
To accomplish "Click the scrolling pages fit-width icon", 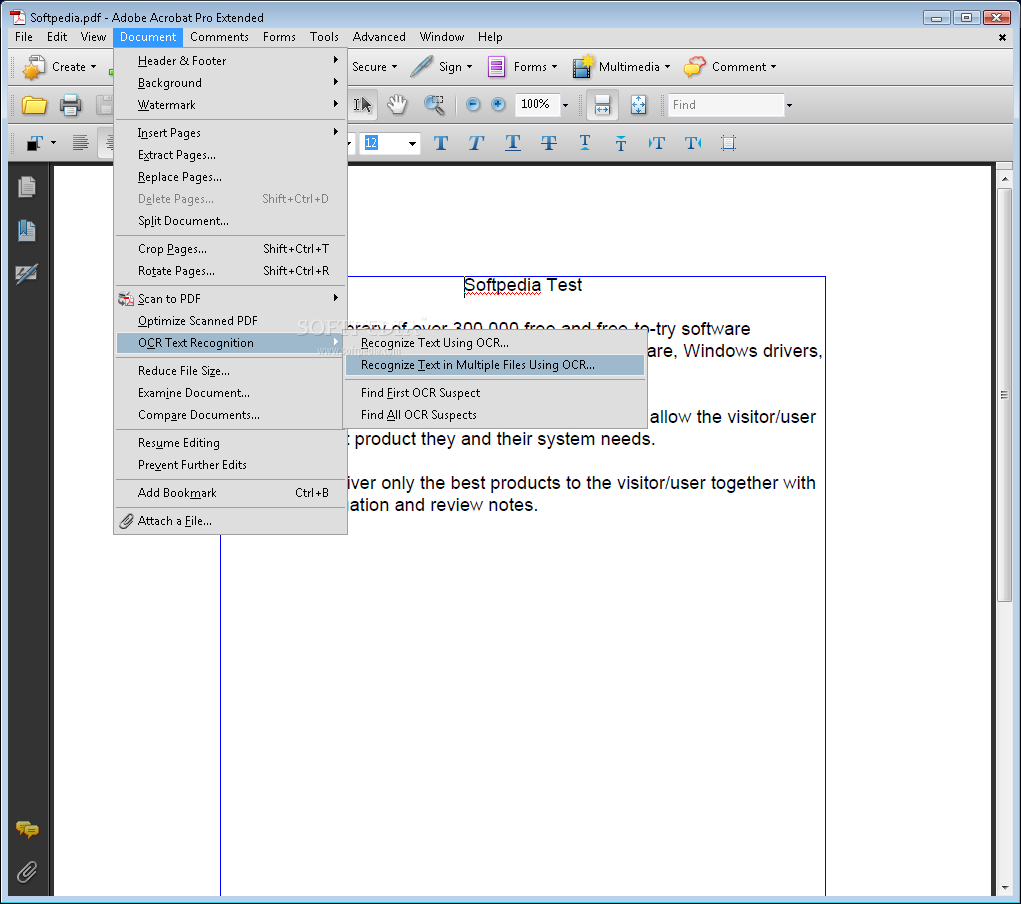I will pos(602,105).
